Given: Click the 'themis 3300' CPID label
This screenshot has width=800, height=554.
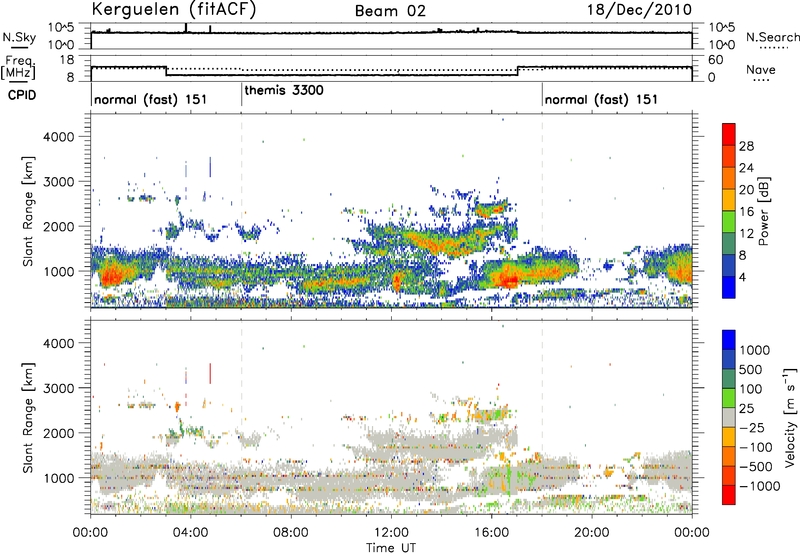Looking at the screenshot, I should (284, 91).
